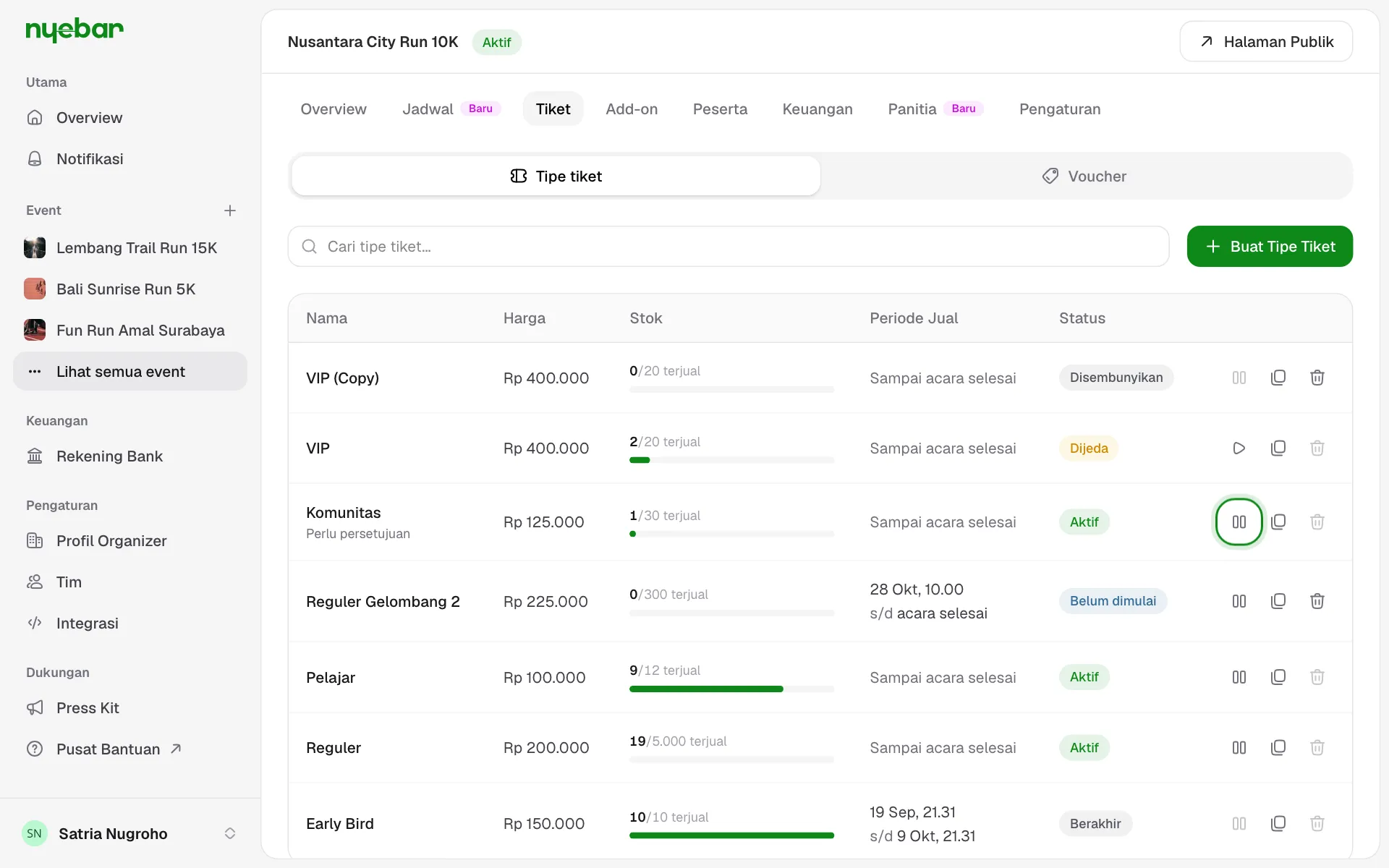Screen dimensions: 1389x868
Task: Delete the Reguler Gelombang 2 ticket
Action: [1317, 601]
